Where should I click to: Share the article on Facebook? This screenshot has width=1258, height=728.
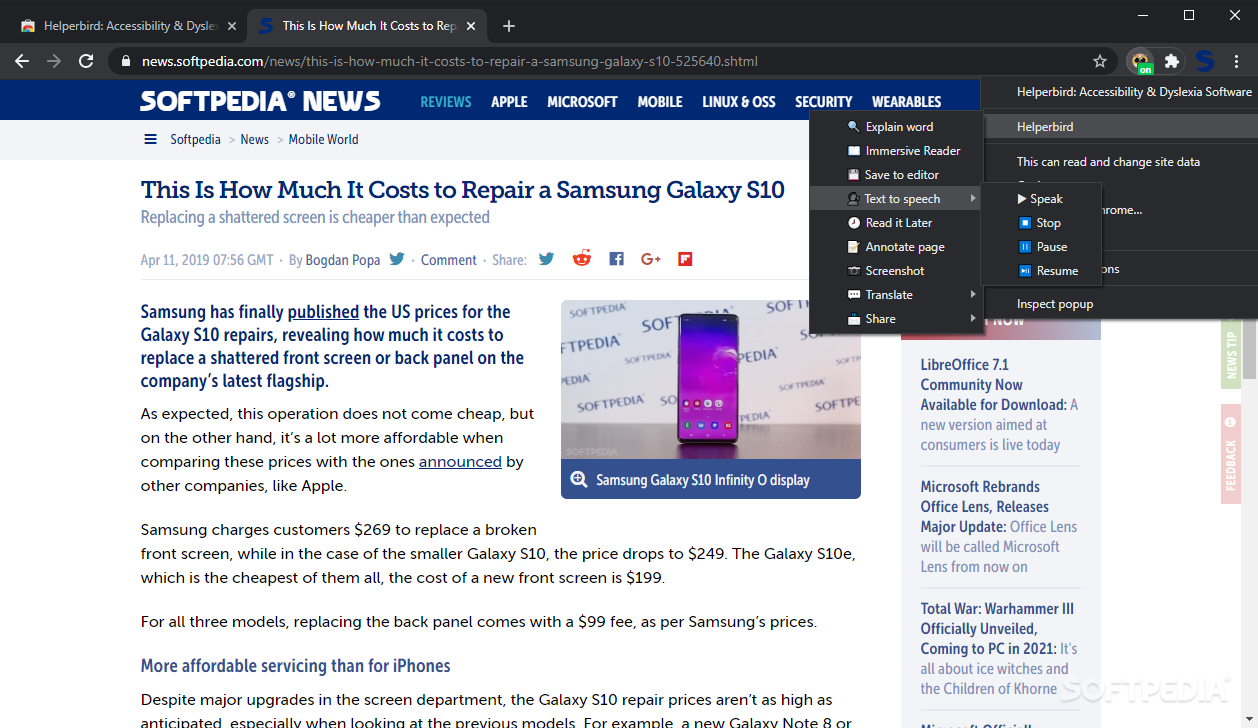[x=616, y=259]
